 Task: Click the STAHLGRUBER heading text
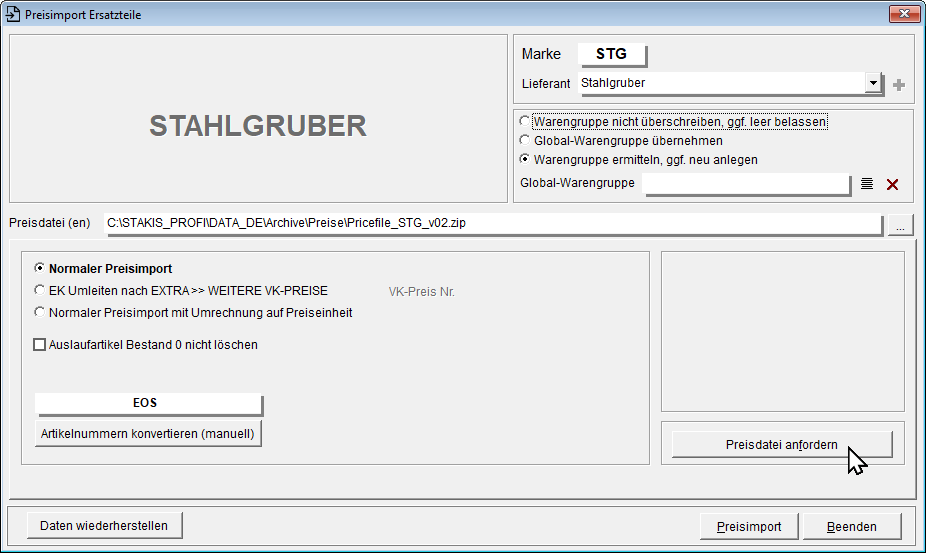(257, 126)
